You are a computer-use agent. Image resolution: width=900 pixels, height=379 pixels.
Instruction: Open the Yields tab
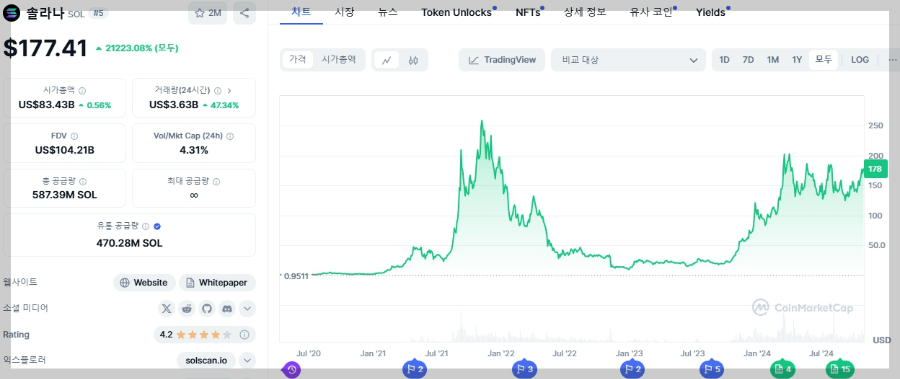[712, 12]
